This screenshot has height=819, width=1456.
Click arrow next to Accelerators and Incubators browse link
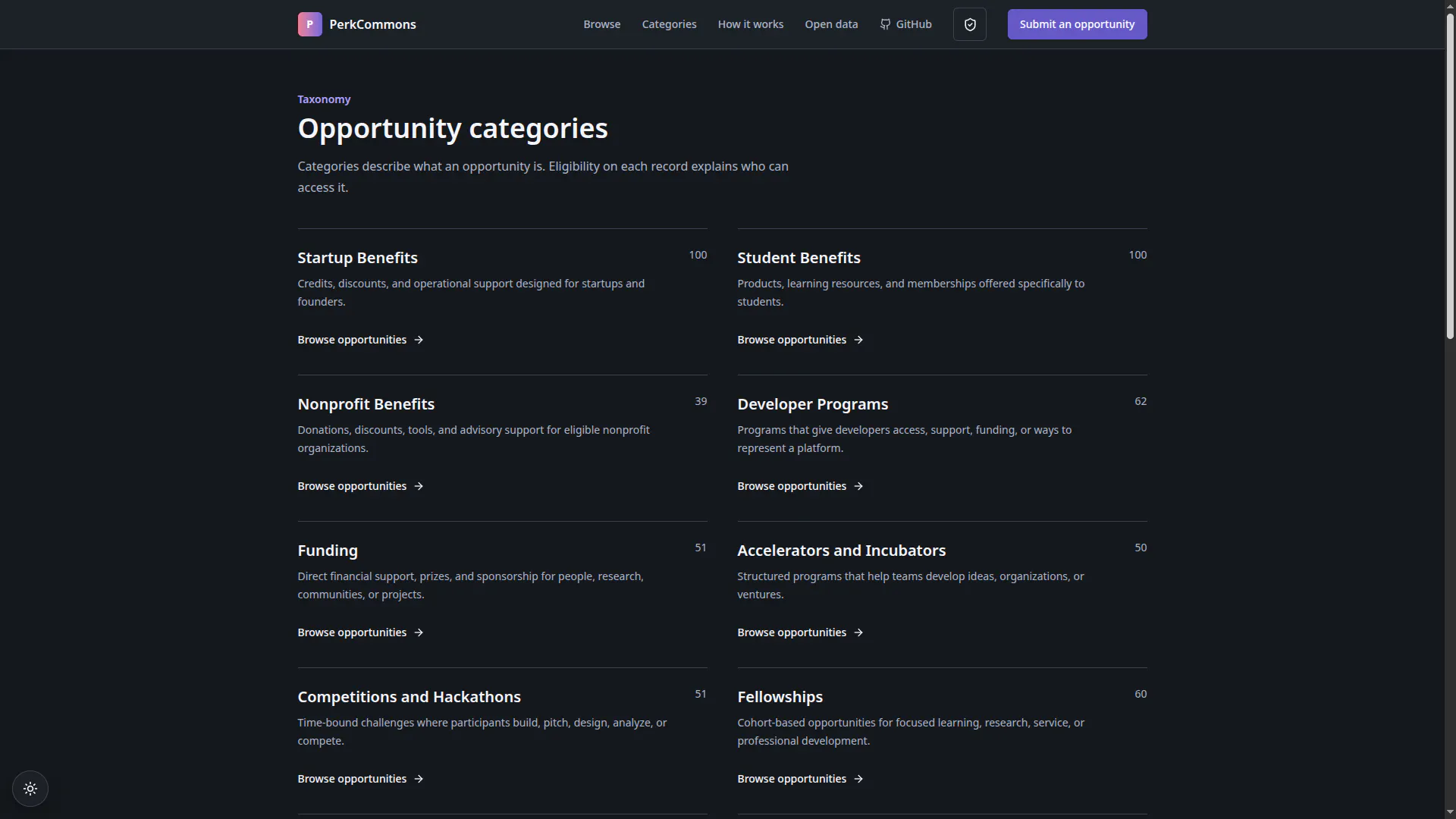click(x=858, y=632)
